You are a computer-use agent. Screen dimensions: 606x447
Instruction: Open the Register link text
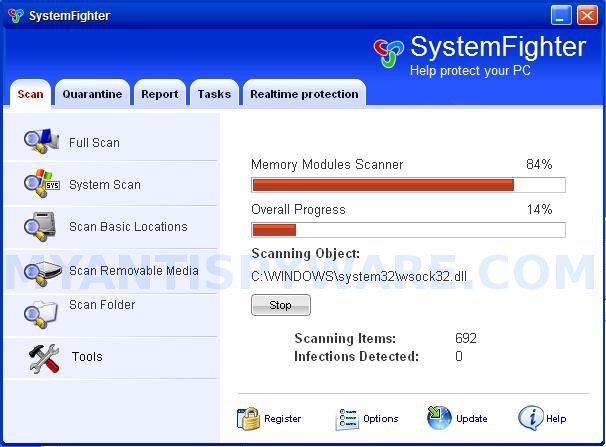283,419
